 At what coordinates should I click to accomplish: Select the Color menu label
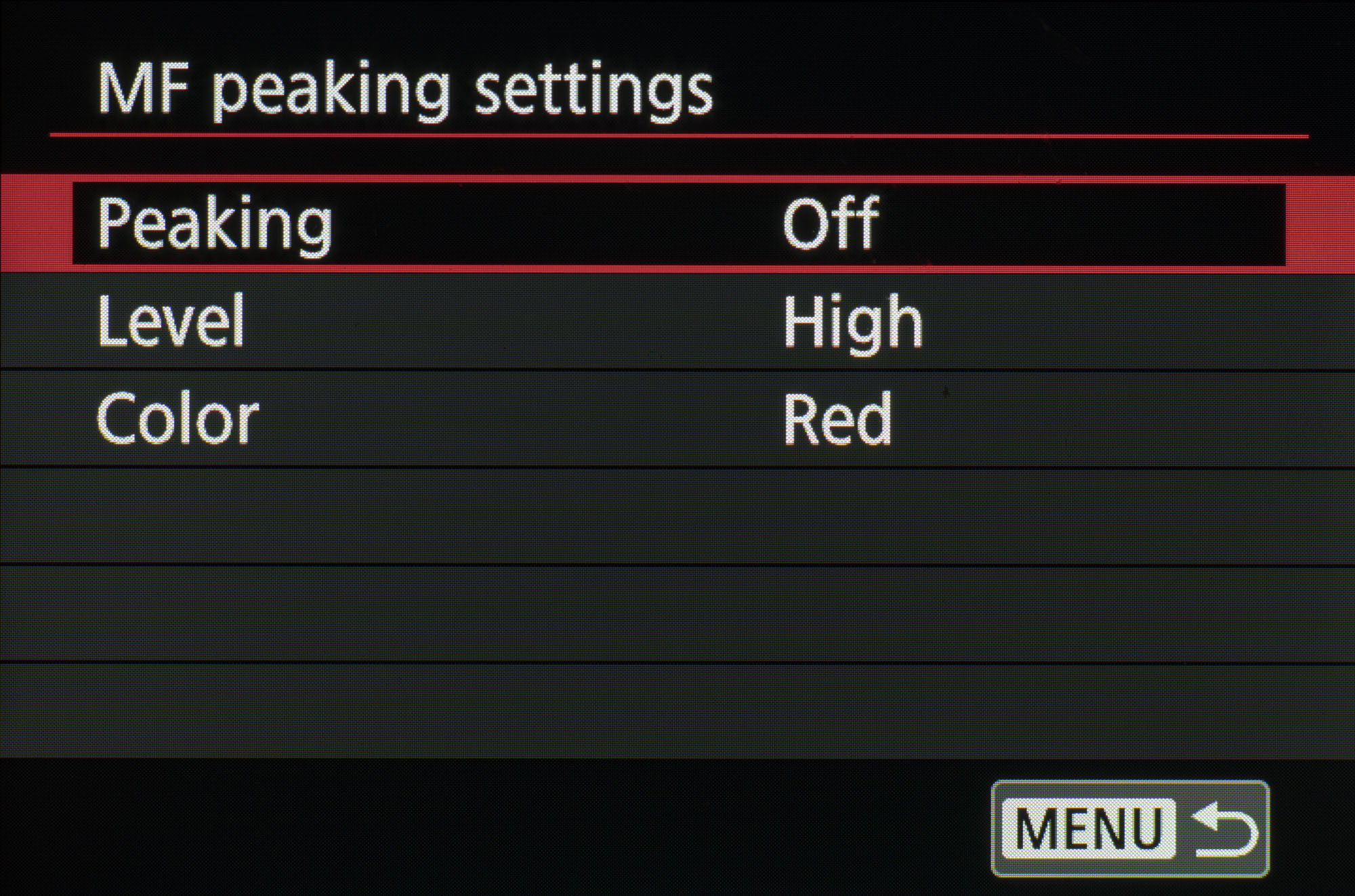(x=178, y=419)
